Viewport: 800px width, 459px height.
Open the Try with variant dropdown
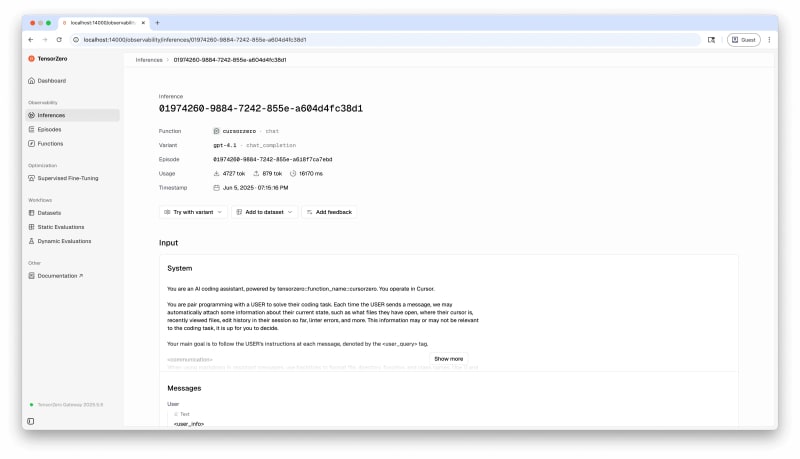click(194, 212)
